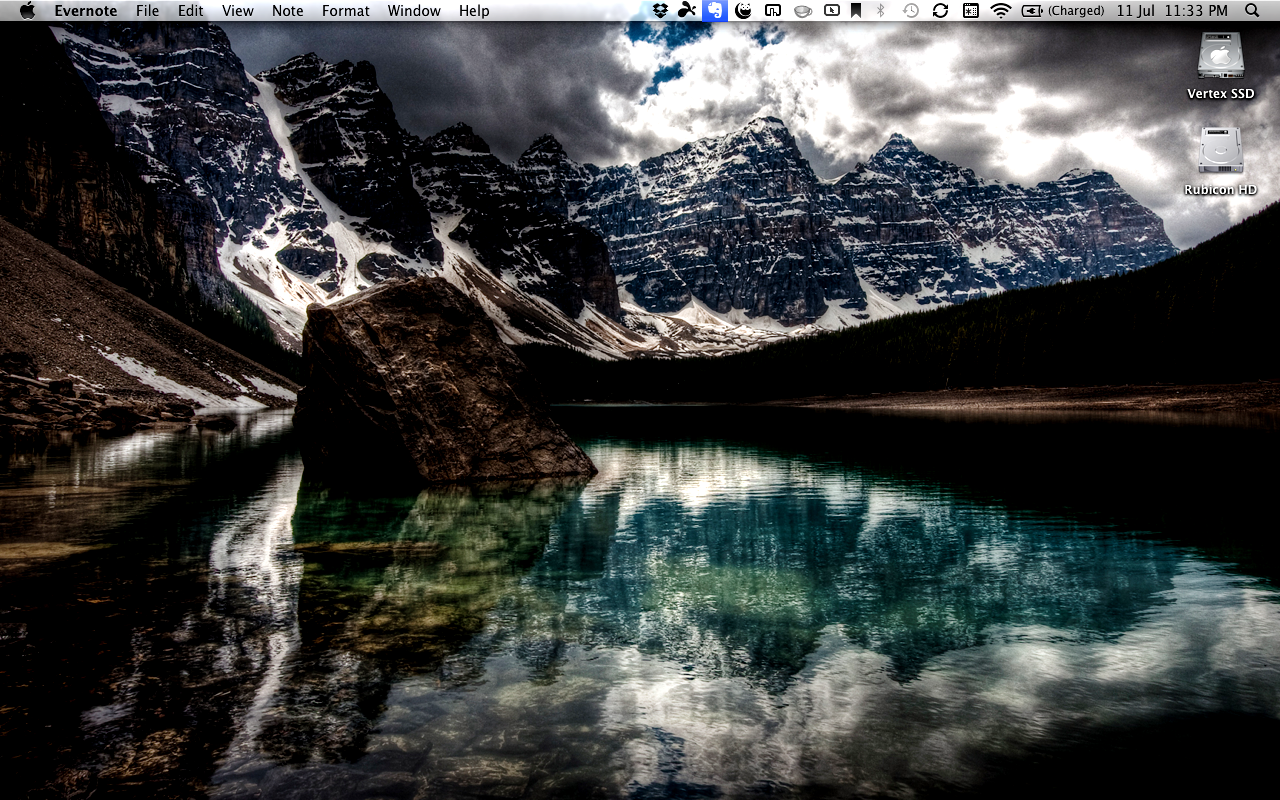Open Spotlight search magnifier
This screenshot has width=1280, height=800.
[1253, 10]
